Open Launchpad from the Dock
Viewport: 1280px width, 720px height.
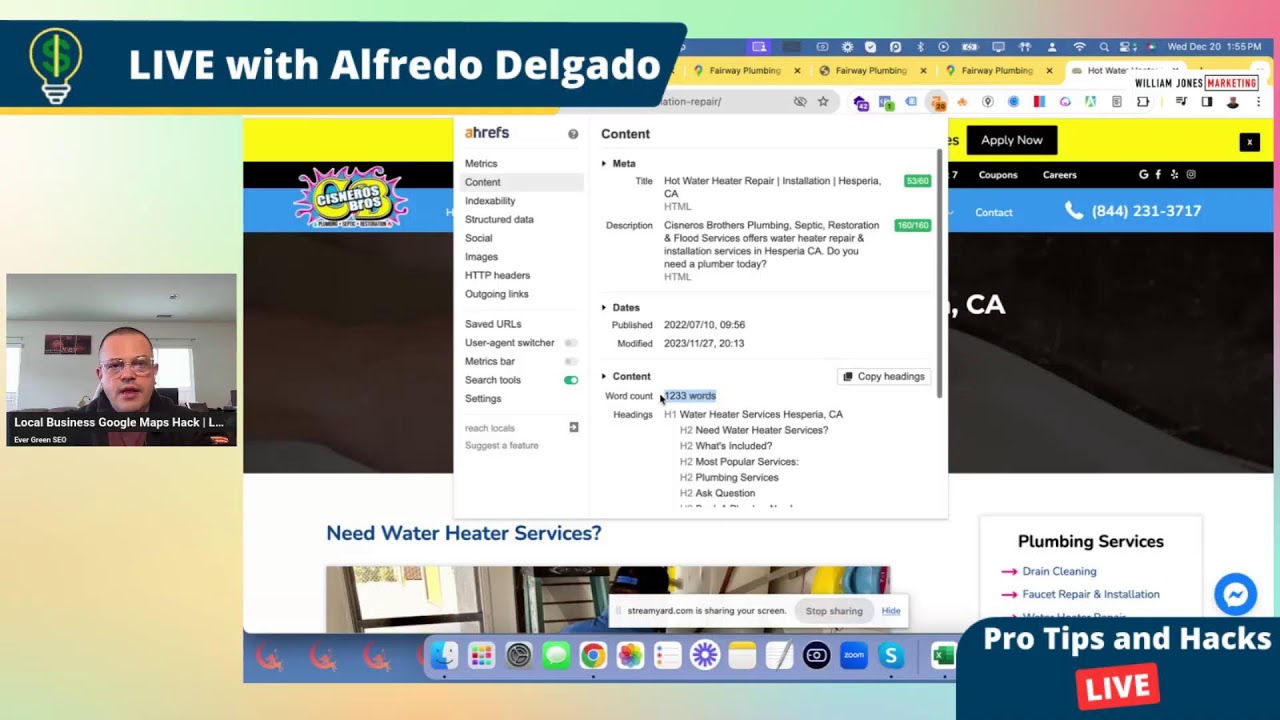pyautogui.click(x=481, y=656)
